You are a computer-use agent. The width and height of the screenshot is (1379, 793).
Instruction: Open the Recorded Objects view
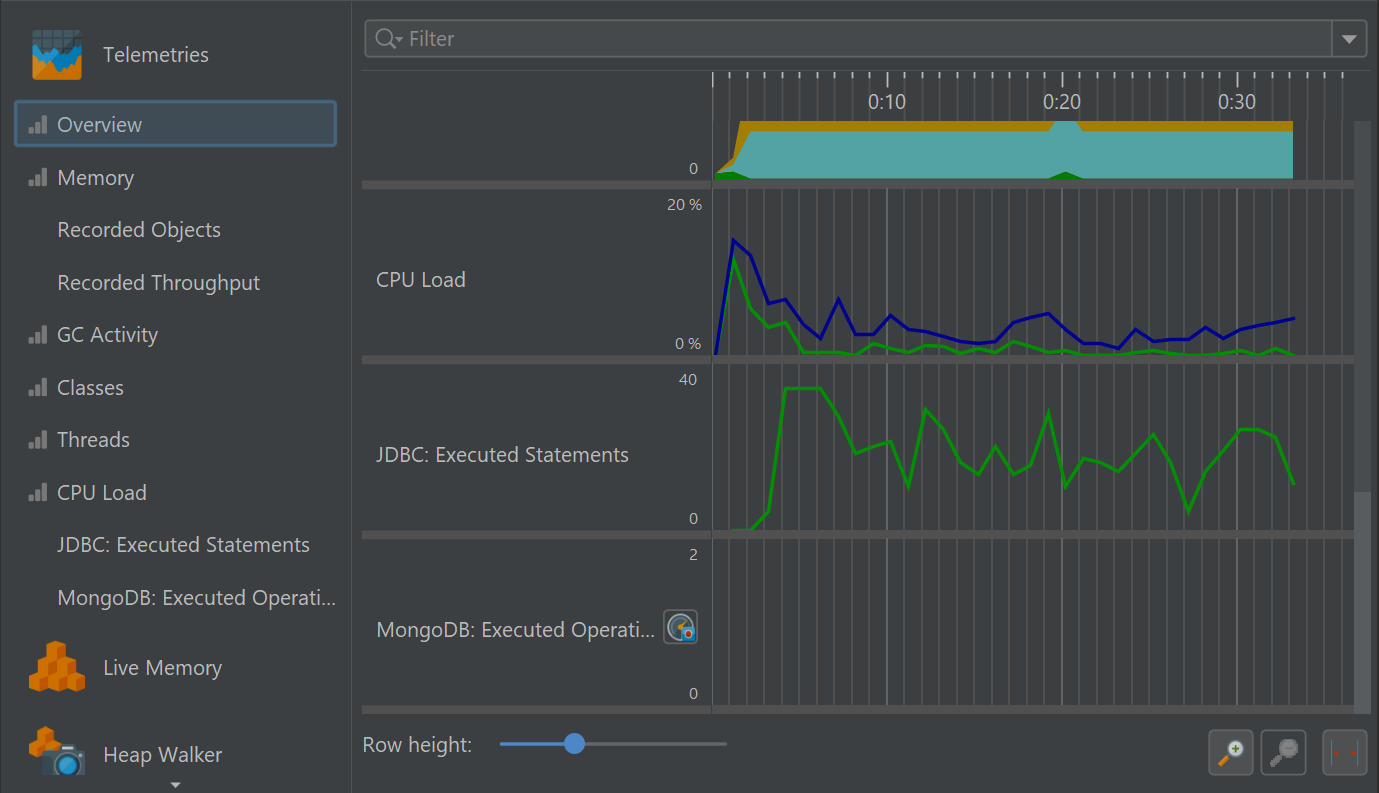click(139, 230)
